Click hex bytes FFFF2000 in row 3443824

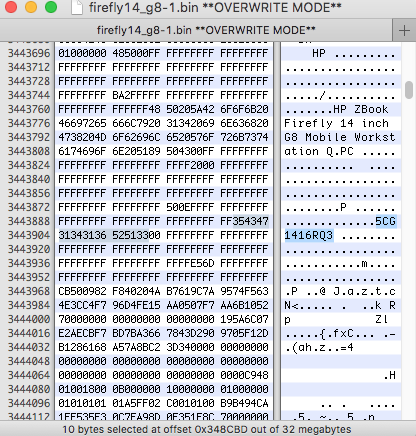click(190, 165)
